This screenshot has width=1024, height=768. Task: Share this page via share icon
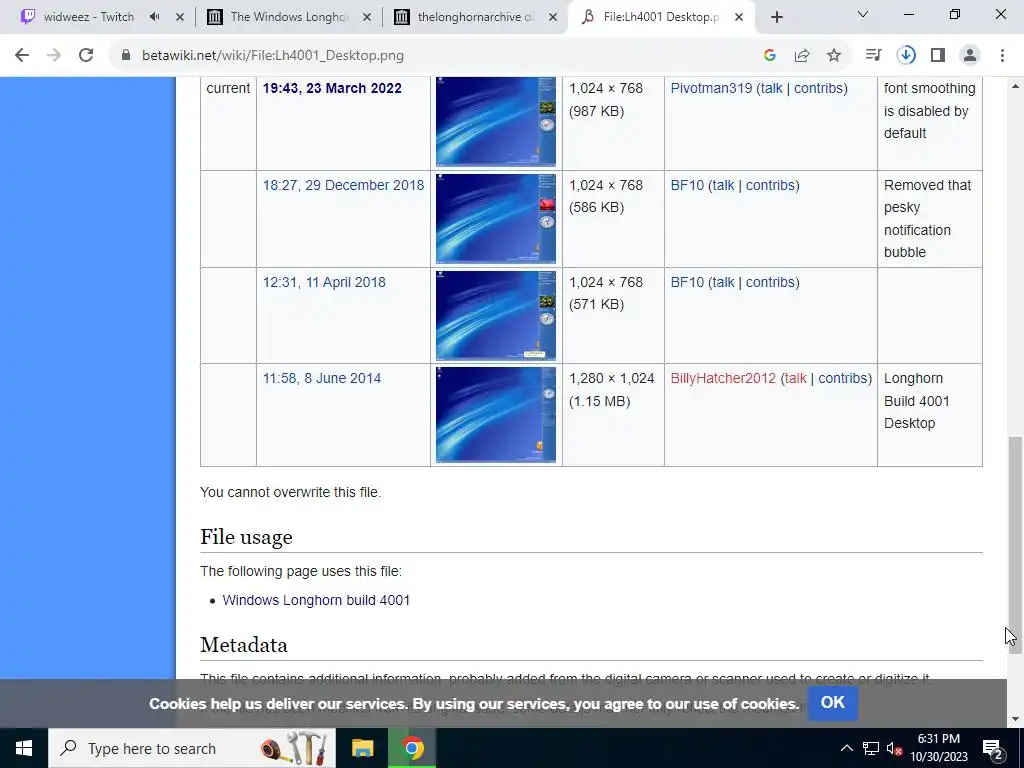pos(802,56)
